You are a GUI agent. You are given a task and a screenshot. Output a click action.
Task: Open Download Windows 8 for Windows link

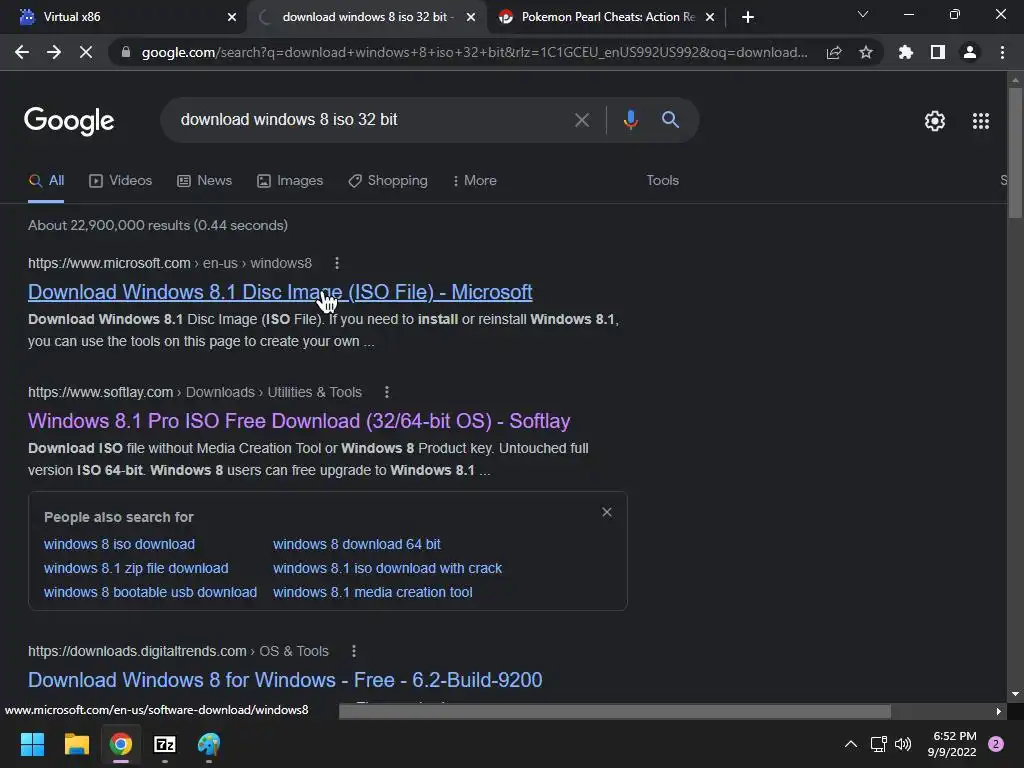click(x=285, y=680)
